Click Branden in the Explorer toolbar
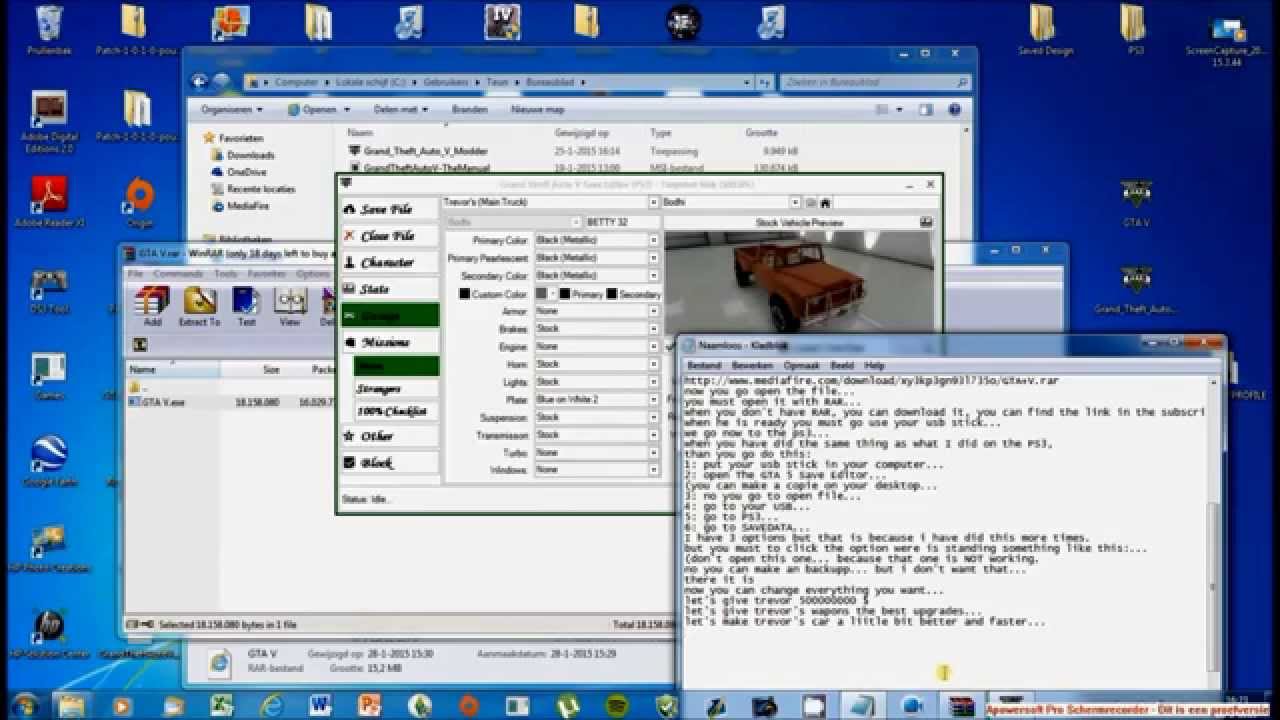Image resolution: width=1280 pixels, height=720 pixels. click(469, 110)
